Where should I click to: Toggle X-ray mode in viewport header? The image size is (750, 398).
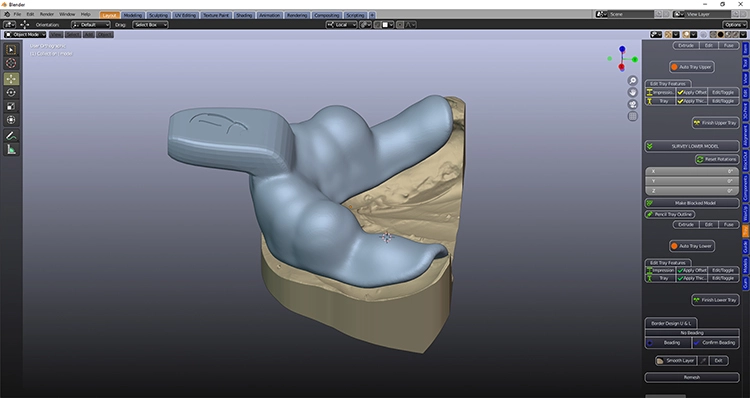point(703,34)
